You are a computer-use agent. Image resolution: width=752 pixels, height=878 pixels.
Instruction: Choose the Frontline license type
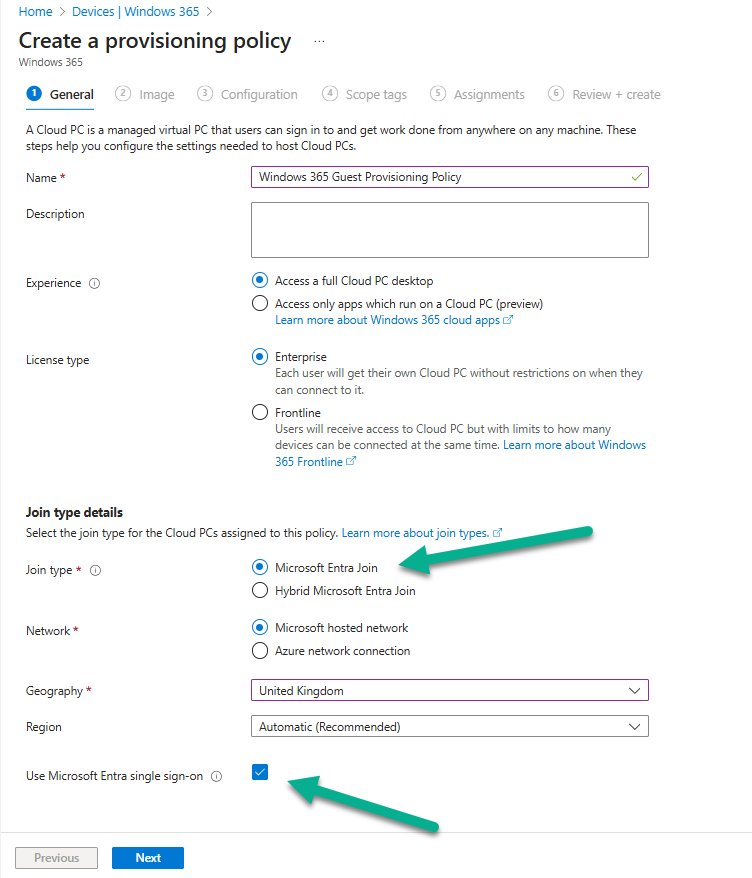260,412
